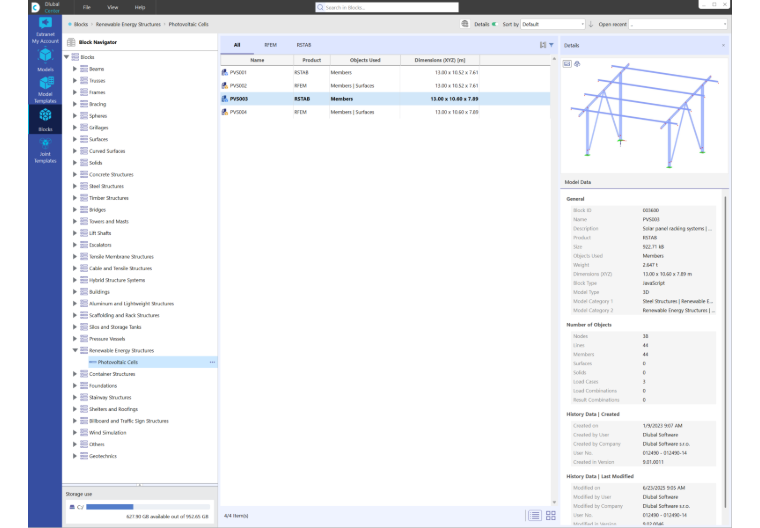Click the Steel Structures folder icon
Screen dimensions: 760x528
coord(84,186)
